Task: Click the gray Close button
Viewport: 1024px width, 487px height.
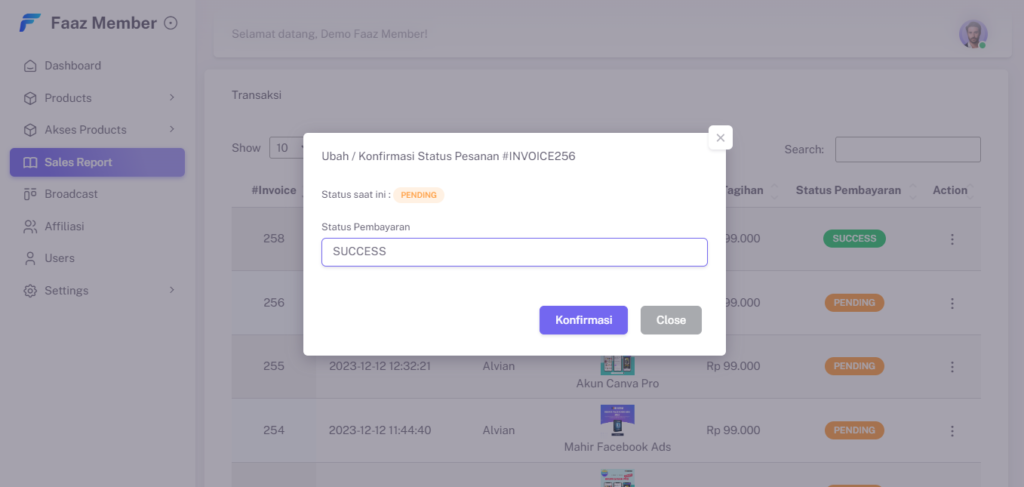Action: pos(670,320)
